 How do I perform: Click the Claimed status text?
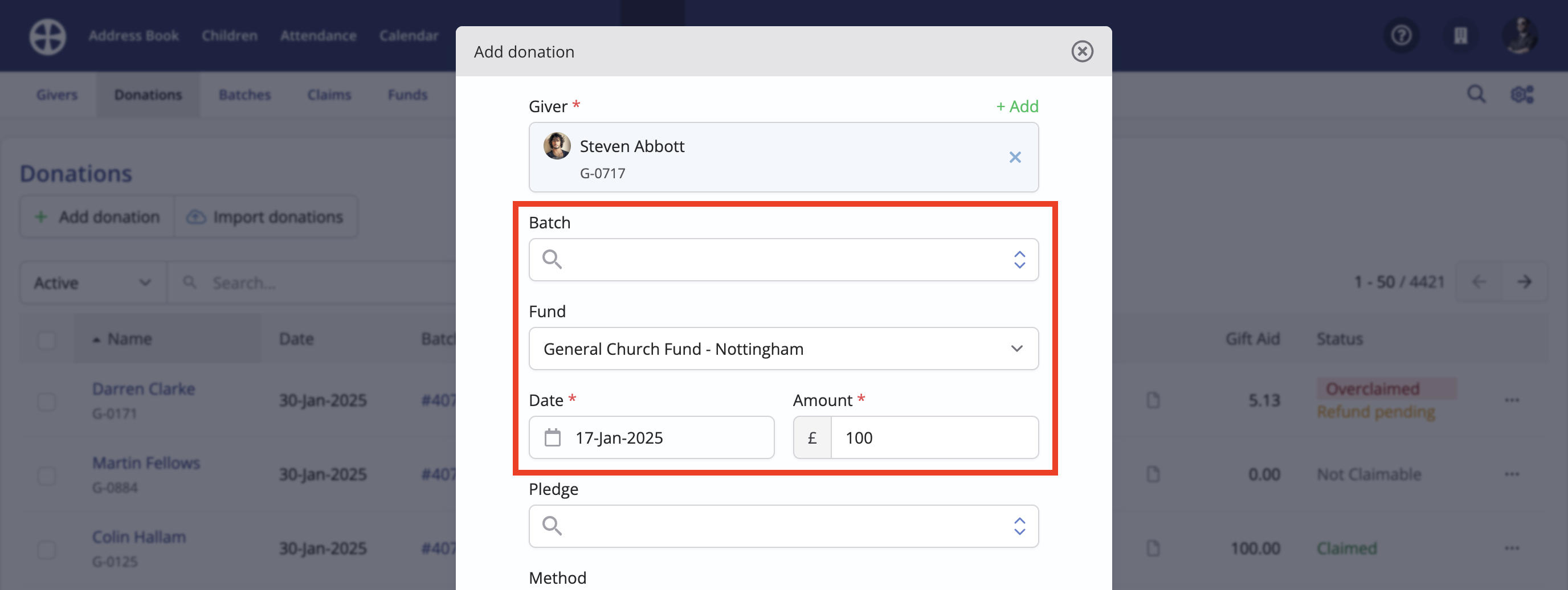(1346, 548)
